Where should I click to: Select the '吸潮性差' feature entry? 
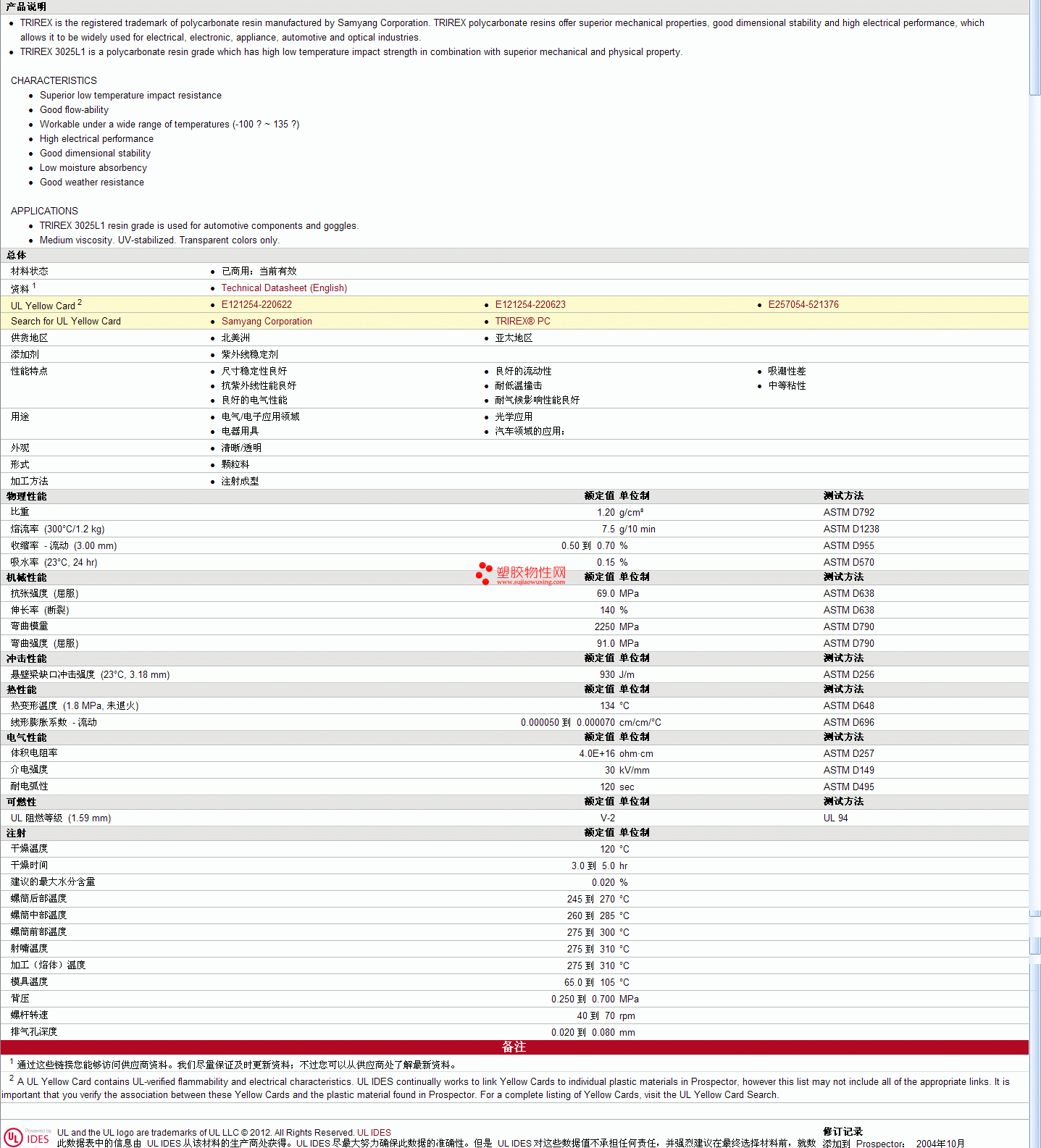point(787,372)
